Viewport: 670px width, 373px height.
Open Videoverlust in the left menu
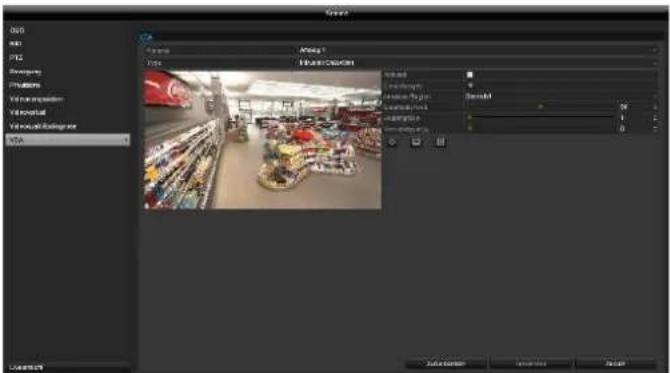27,112
